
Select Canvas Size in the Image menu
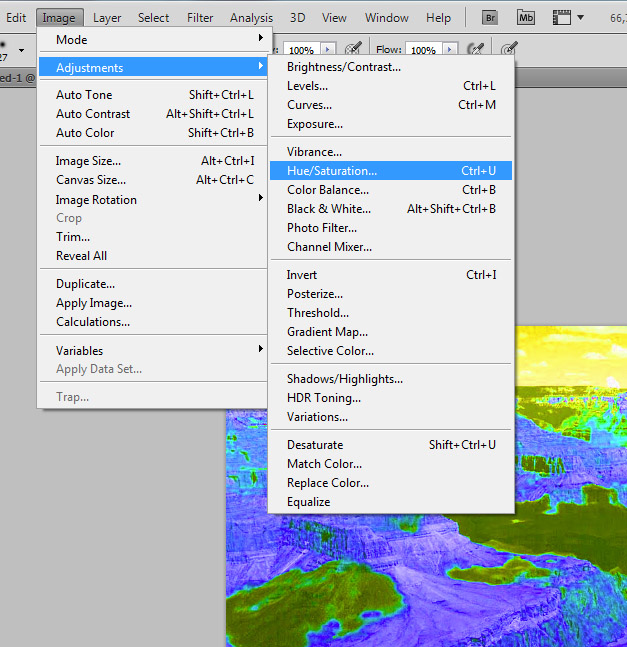pos(153,180)
